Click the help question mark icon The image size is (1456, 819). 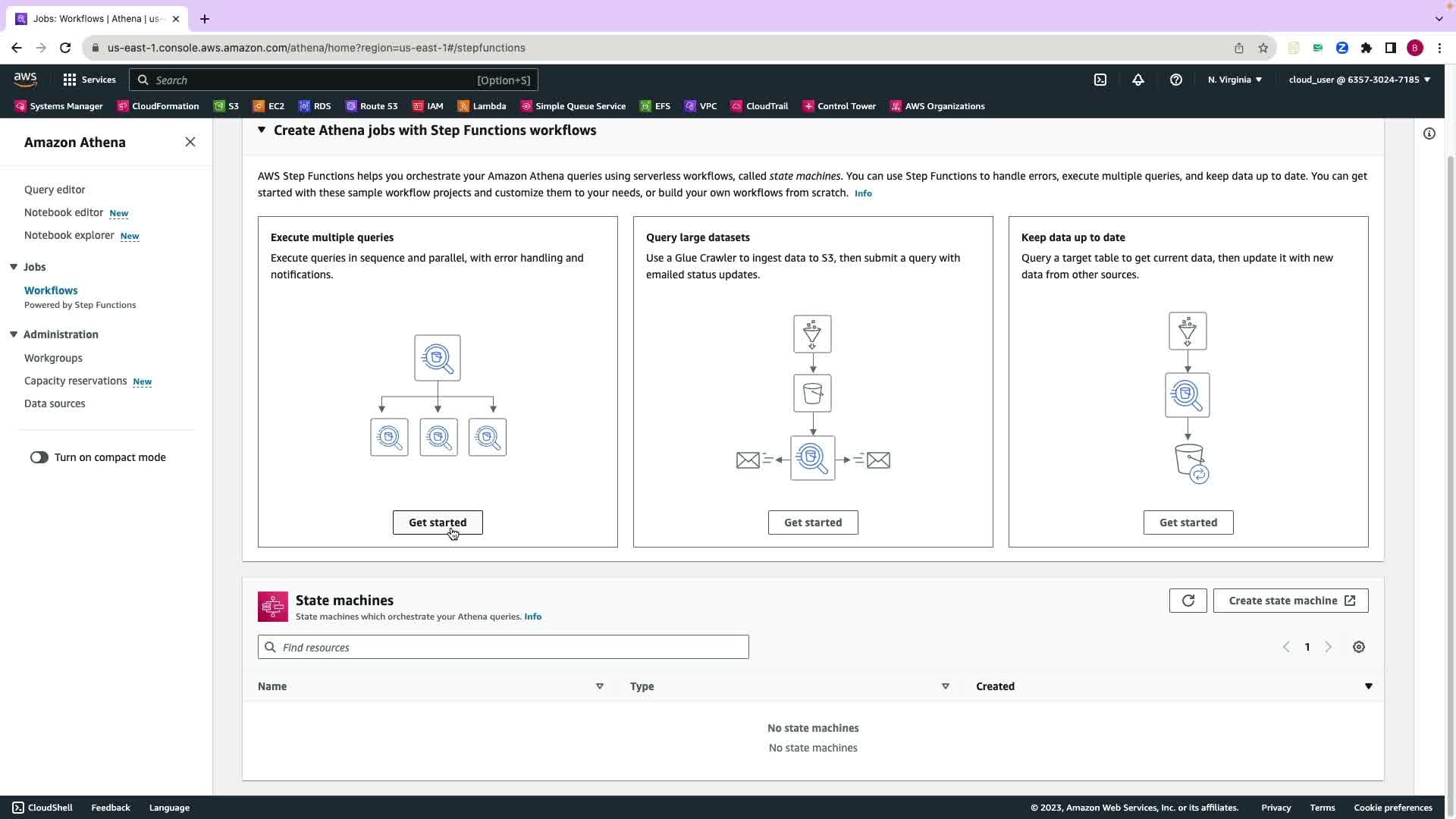coord(1176,80)
